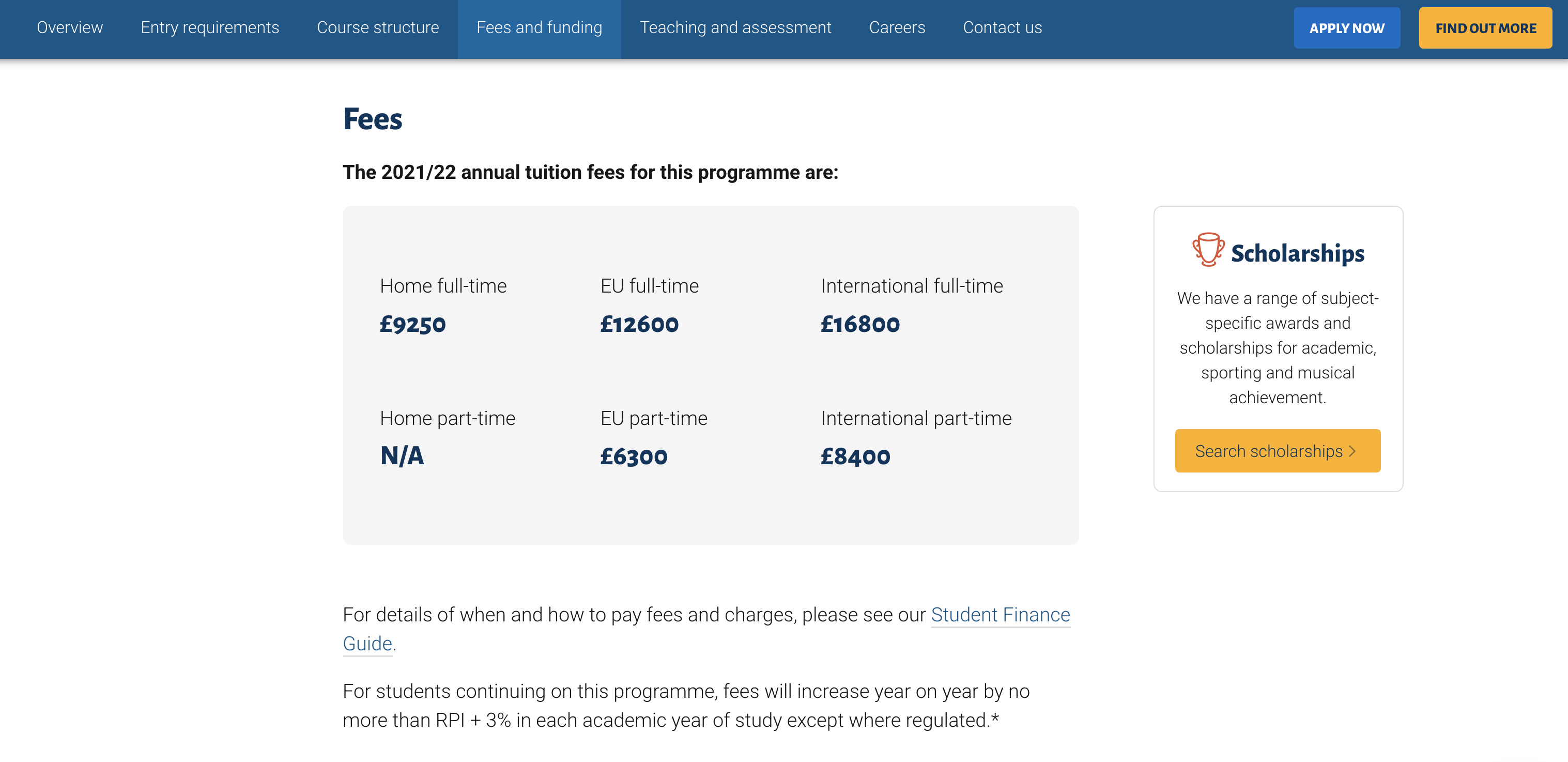The height and width of the screenshot is (762, 1568).
Task: Click the chevron arrow in Search scholarships
Action: point(1352,451)
